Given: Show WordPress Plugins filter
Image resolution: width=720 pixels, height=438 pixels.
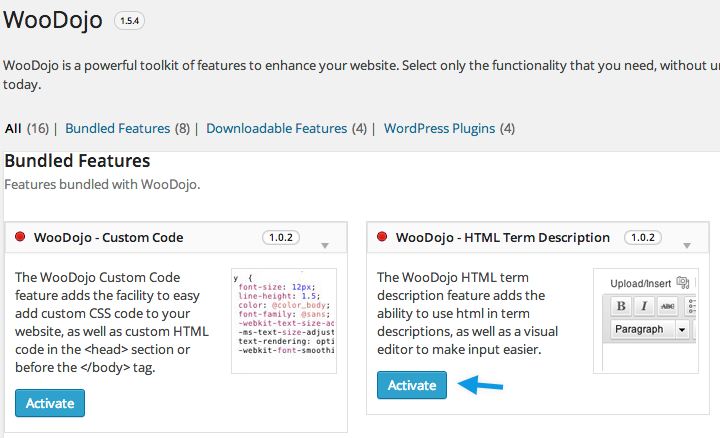Looking at the screenshot, I should pos(439,129).
